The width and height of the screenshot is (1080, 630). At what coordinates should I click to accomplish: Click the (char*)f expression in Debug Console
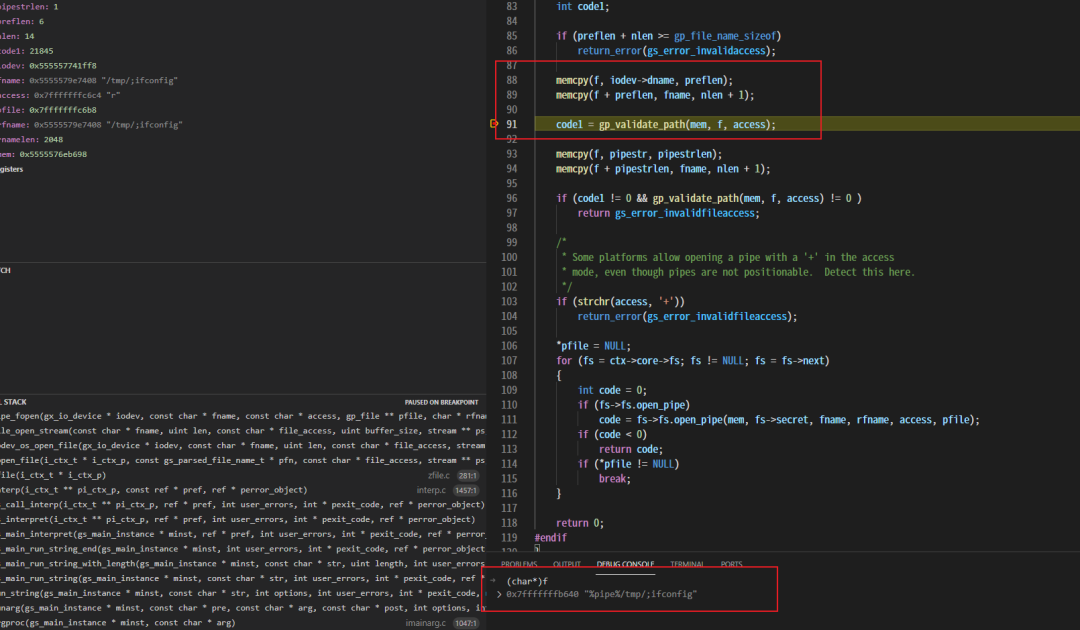tap(527, 582)
